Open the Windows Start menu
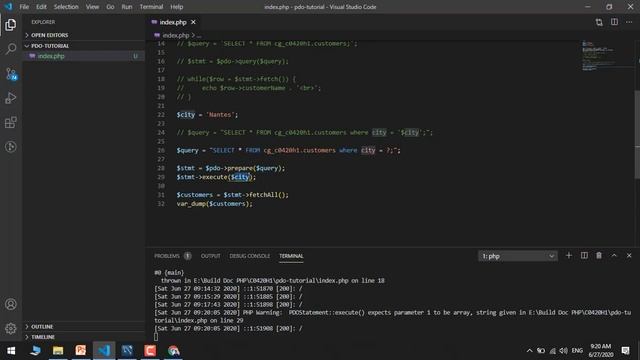 [11, 351]
